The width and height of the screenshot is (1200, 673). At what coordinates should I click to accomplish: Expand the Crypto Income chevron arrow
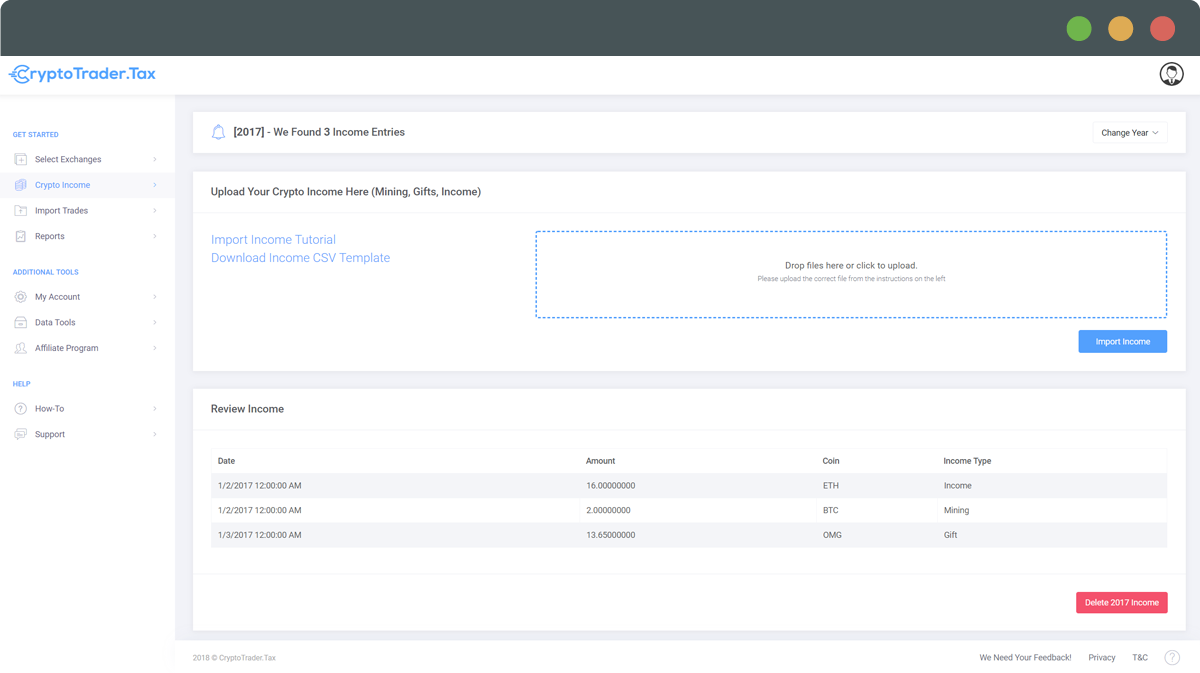coord(155,185)
